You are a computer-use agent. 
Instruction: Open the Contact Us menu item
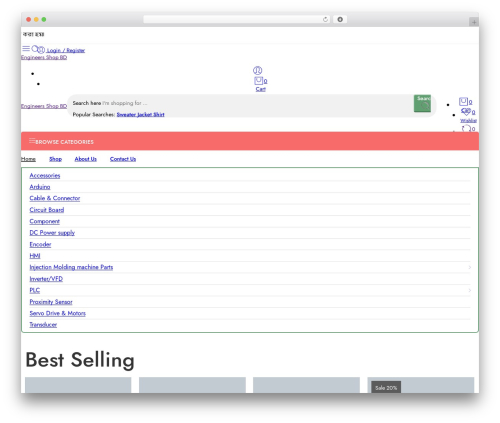coord(123,159)
